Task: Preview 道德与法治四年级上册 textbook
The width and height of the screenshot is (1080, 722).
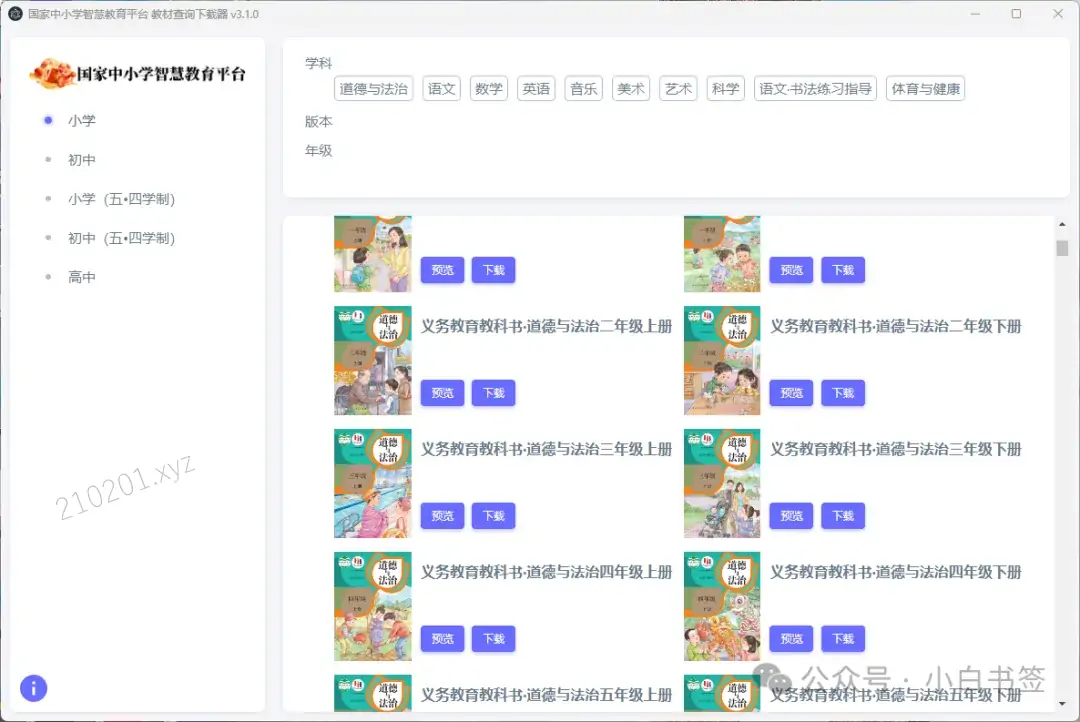Action: pos(442,639)
